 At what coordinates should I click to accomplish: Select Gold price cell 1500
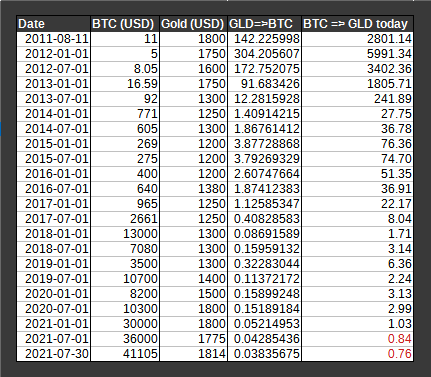click(193, 294)
